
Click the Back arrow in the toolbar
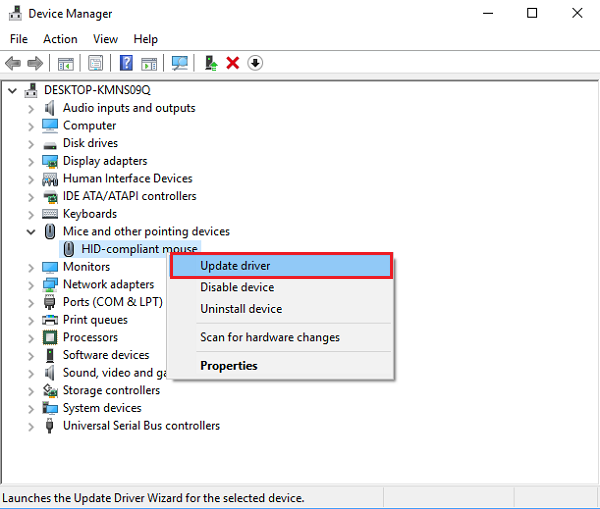(13, 63)
